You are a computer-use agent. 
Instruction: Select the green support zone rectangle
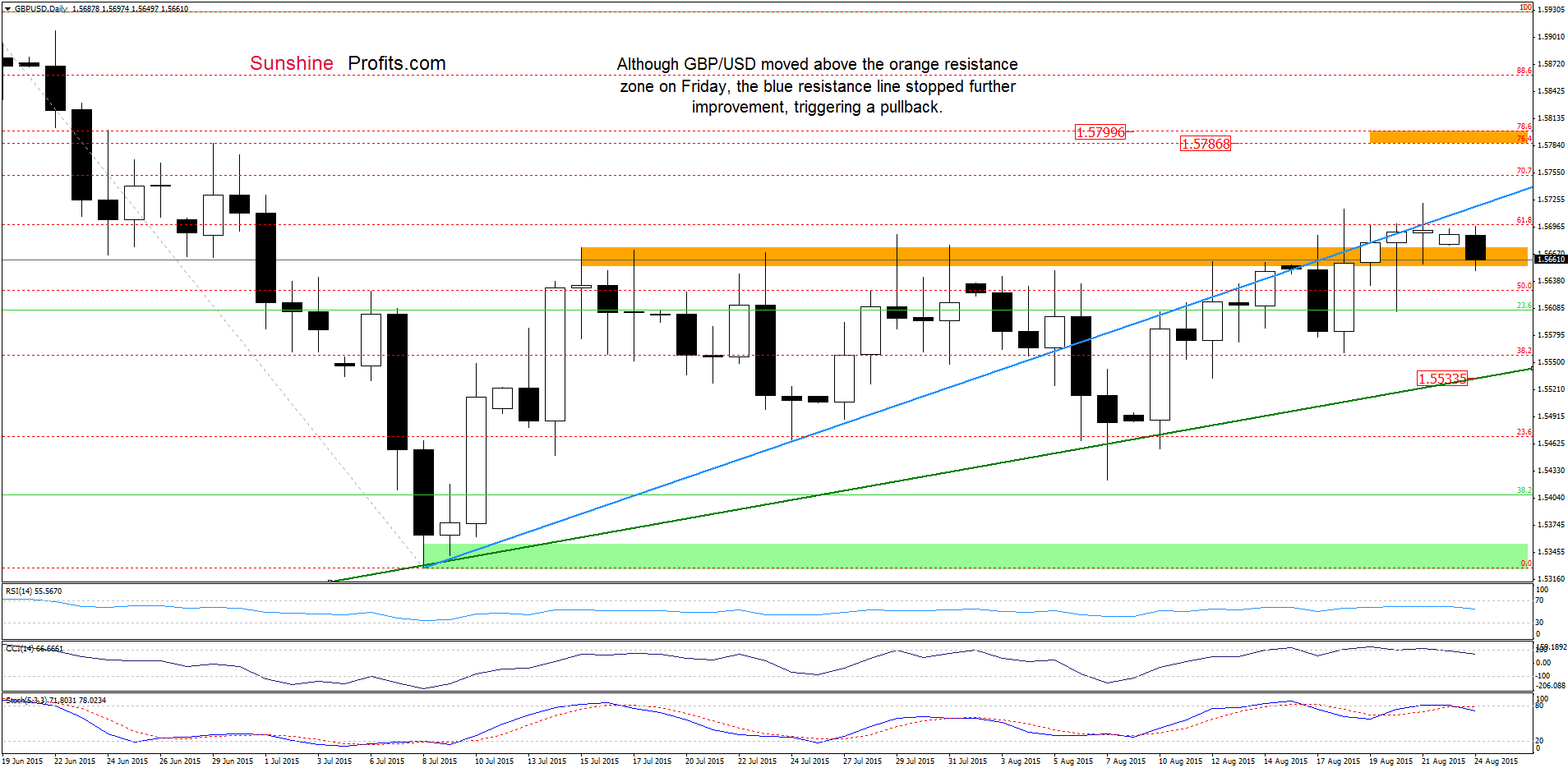click(975, 556)
